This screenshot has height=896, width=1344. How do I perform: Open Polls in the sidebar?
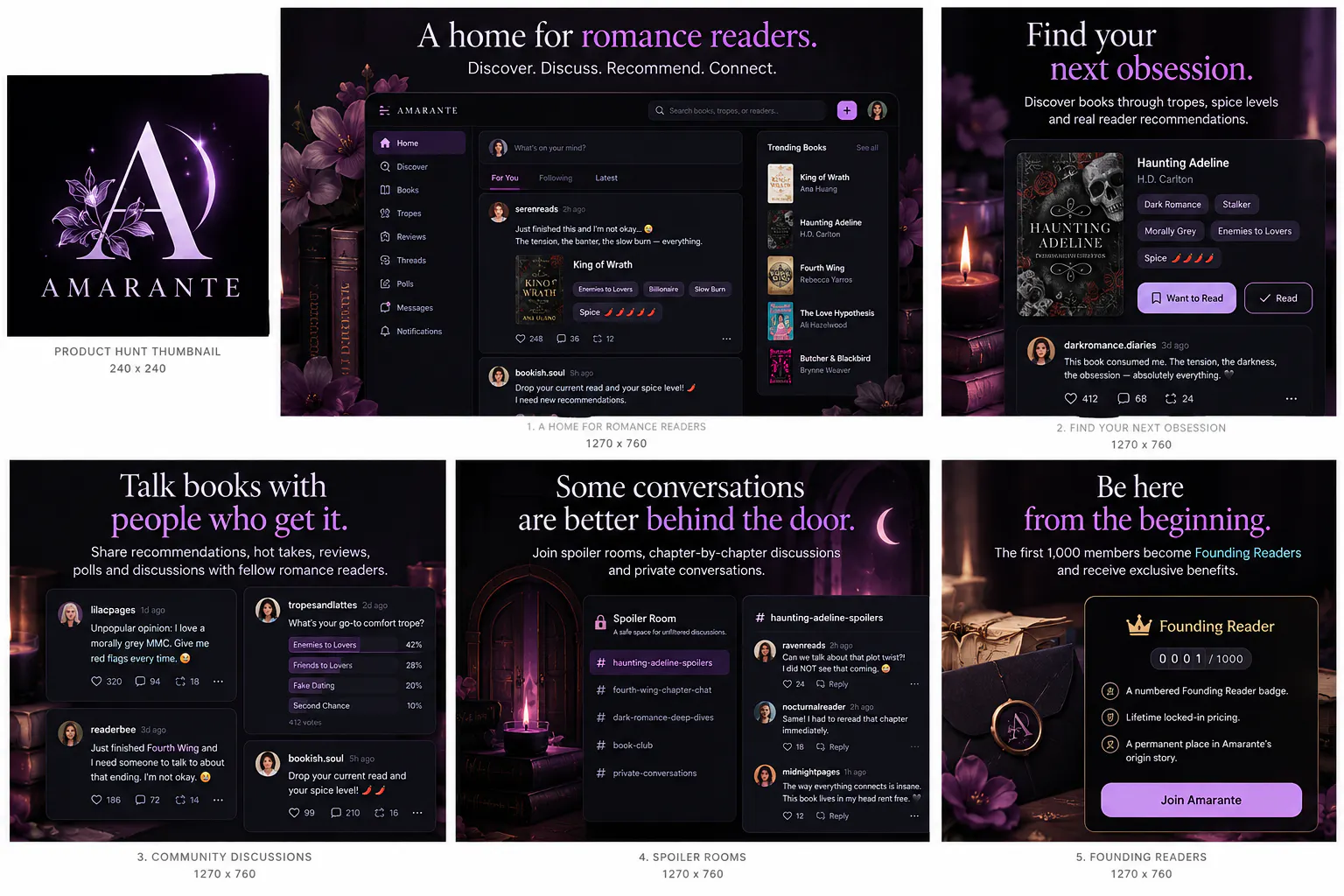coord(419,284)
